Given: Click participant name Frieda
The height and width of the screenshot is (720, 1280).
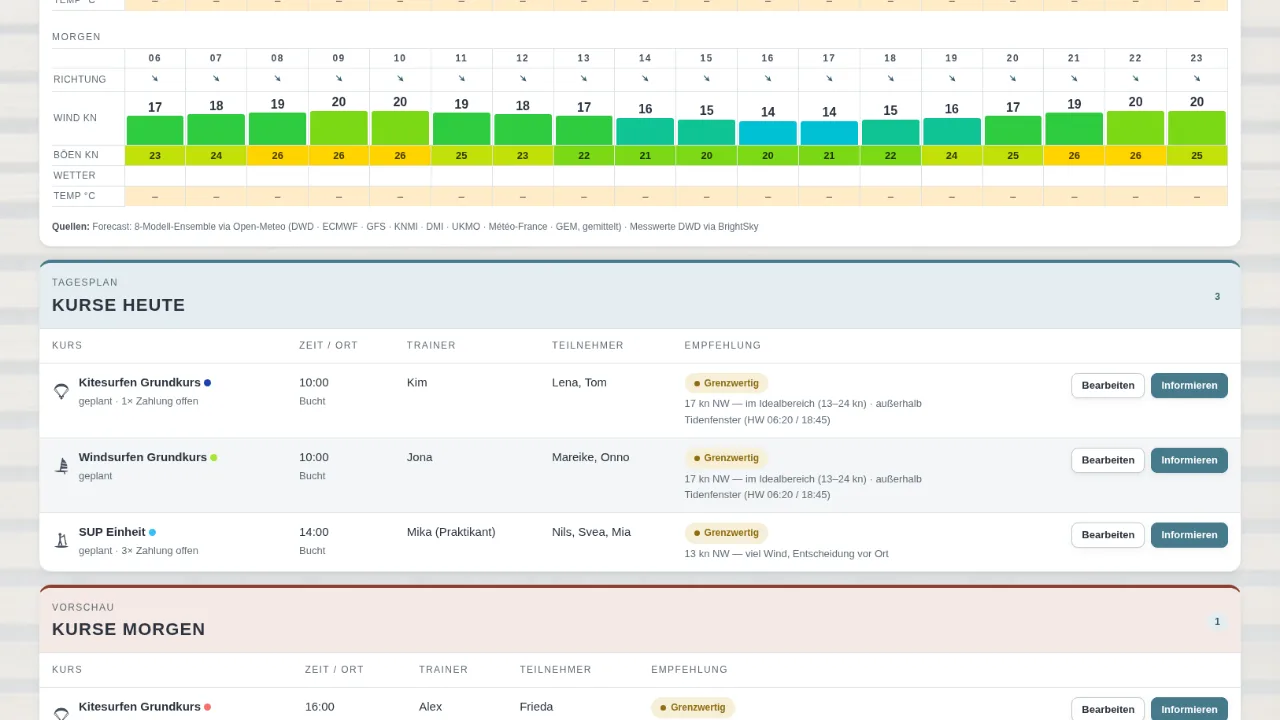Looking at the screenshot, I should pyautogui.click(x=536, y=706).
